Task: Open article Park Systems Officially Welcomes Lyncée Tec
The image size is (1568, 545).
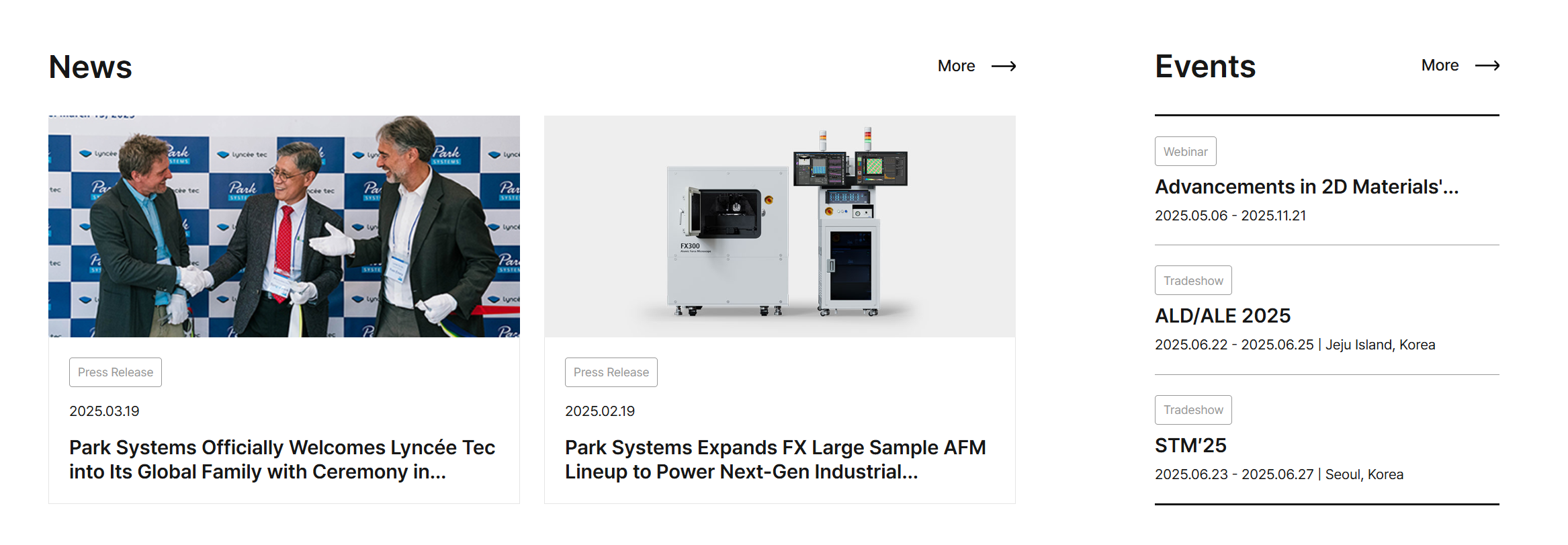Action: 282,460
